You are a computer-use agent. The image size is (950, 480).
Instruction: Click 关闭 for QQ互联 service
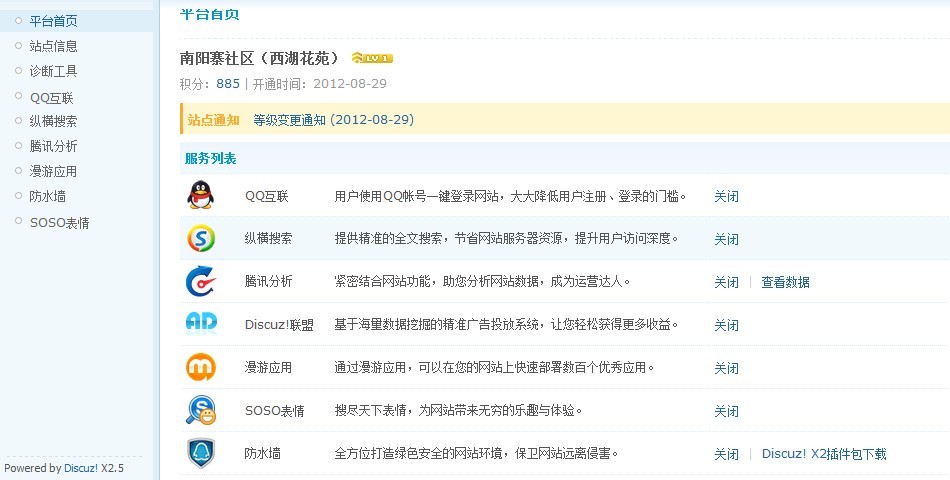coord(726,196)
